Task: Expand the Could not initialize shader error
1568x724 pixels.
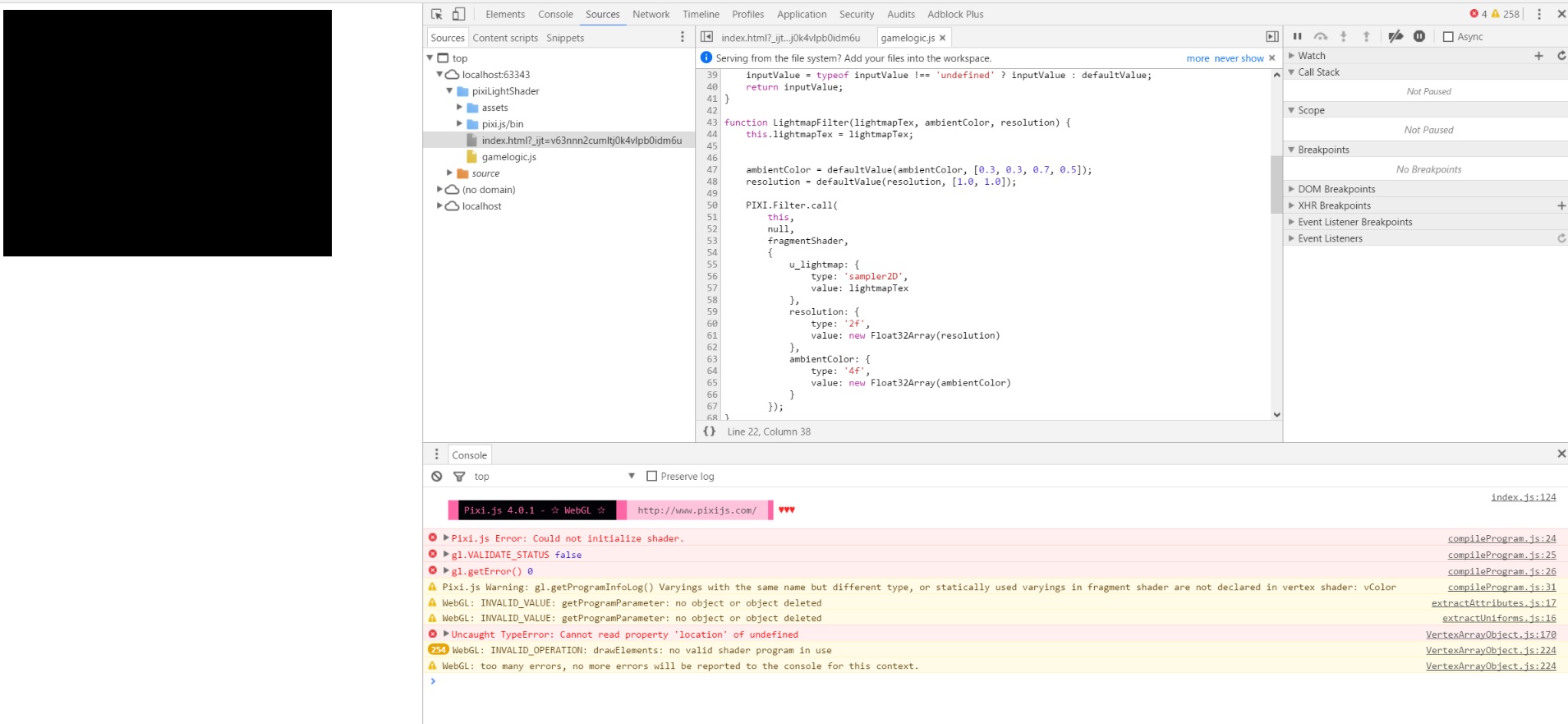Action: [x=446, y=537]
